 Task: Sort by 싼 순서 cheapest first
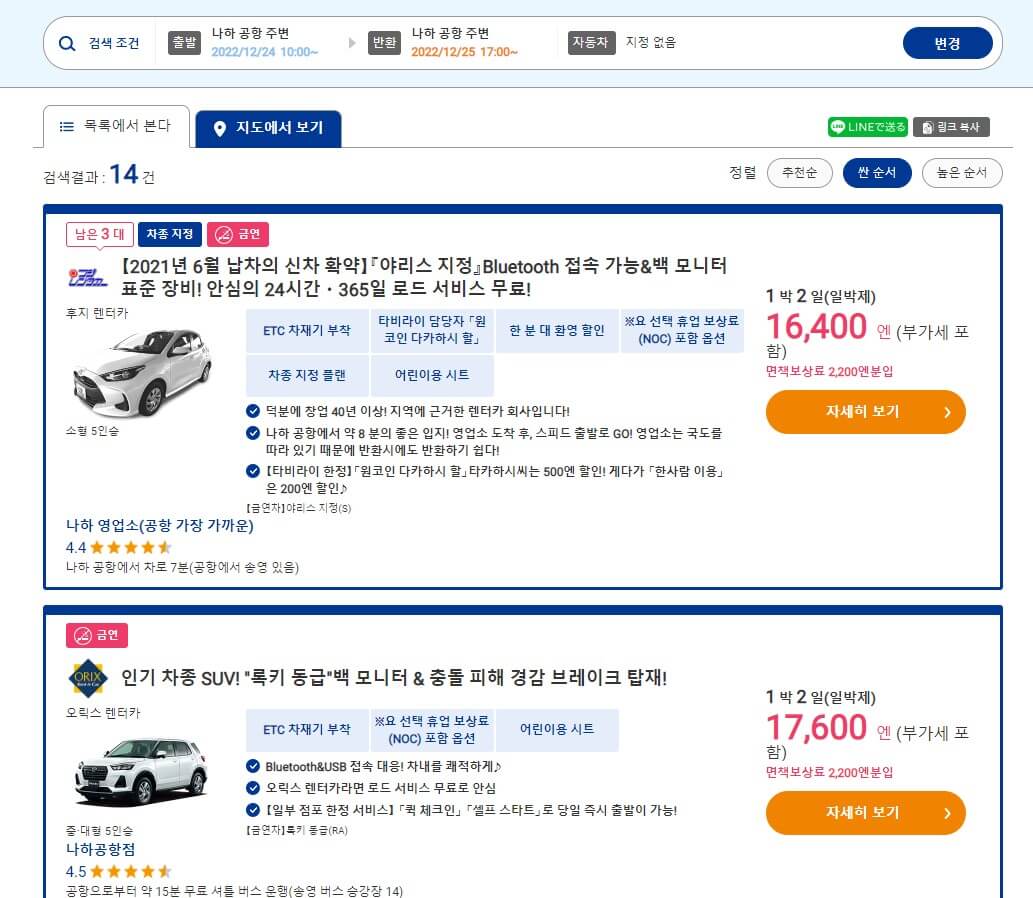pyautogui.click(x=877, y=173)
